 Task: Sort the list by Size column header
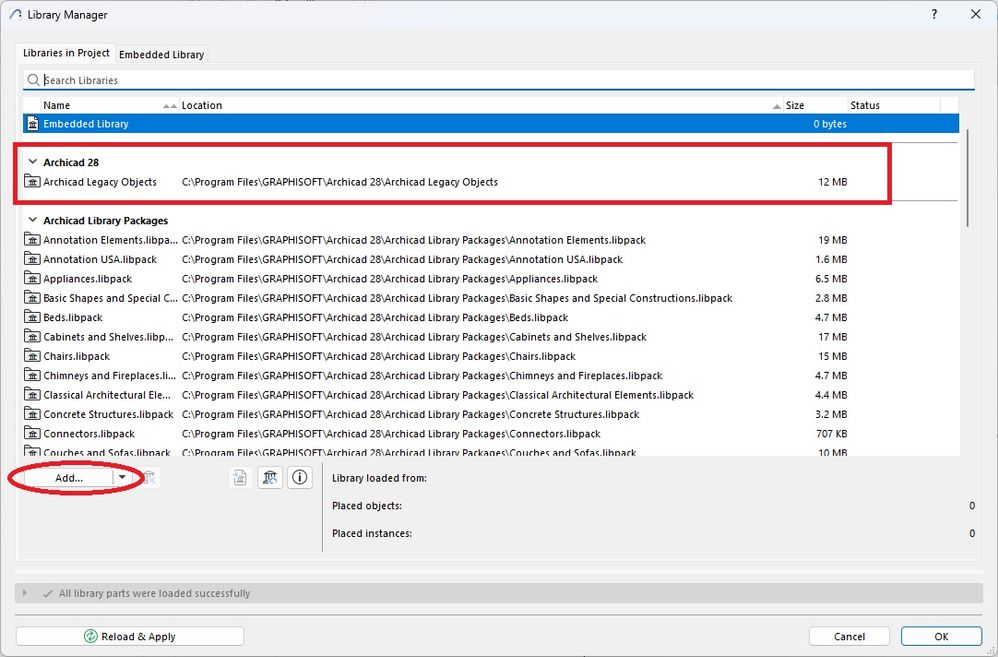794,106
